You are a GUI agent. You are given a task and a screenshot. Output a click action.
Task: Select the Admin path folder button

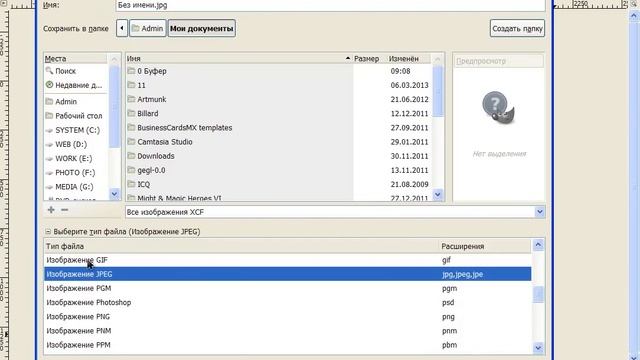point(148,29)
